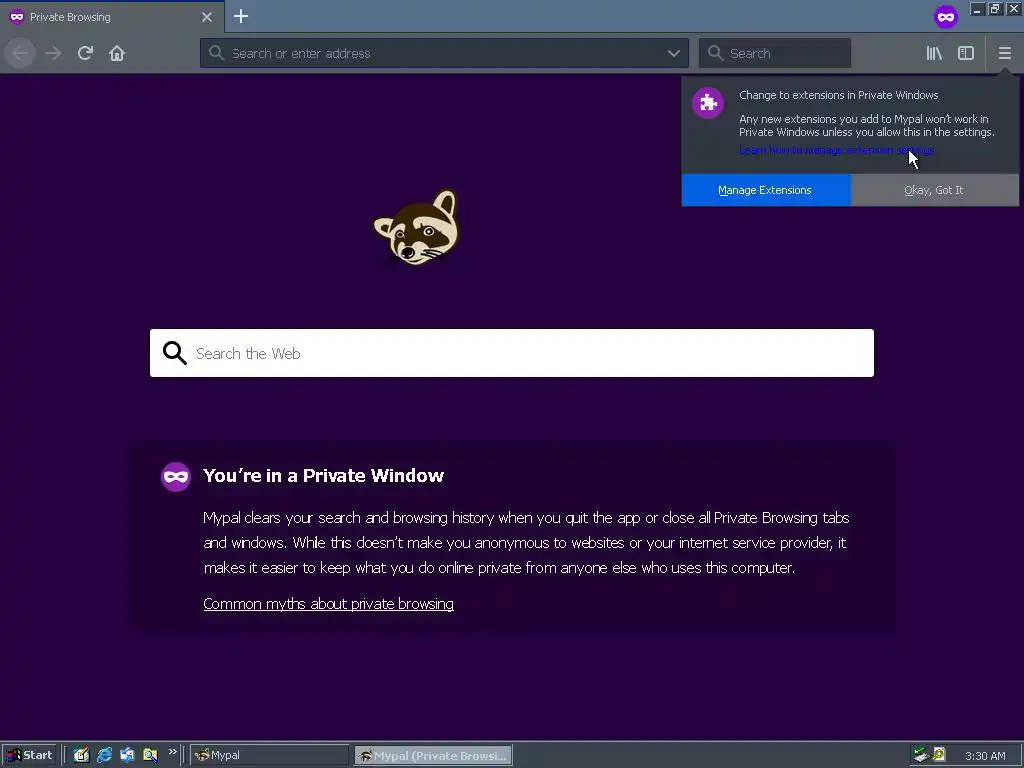Open the Windows Start menu
This screenshot has width=1024, height=768.
click(29, 755)
